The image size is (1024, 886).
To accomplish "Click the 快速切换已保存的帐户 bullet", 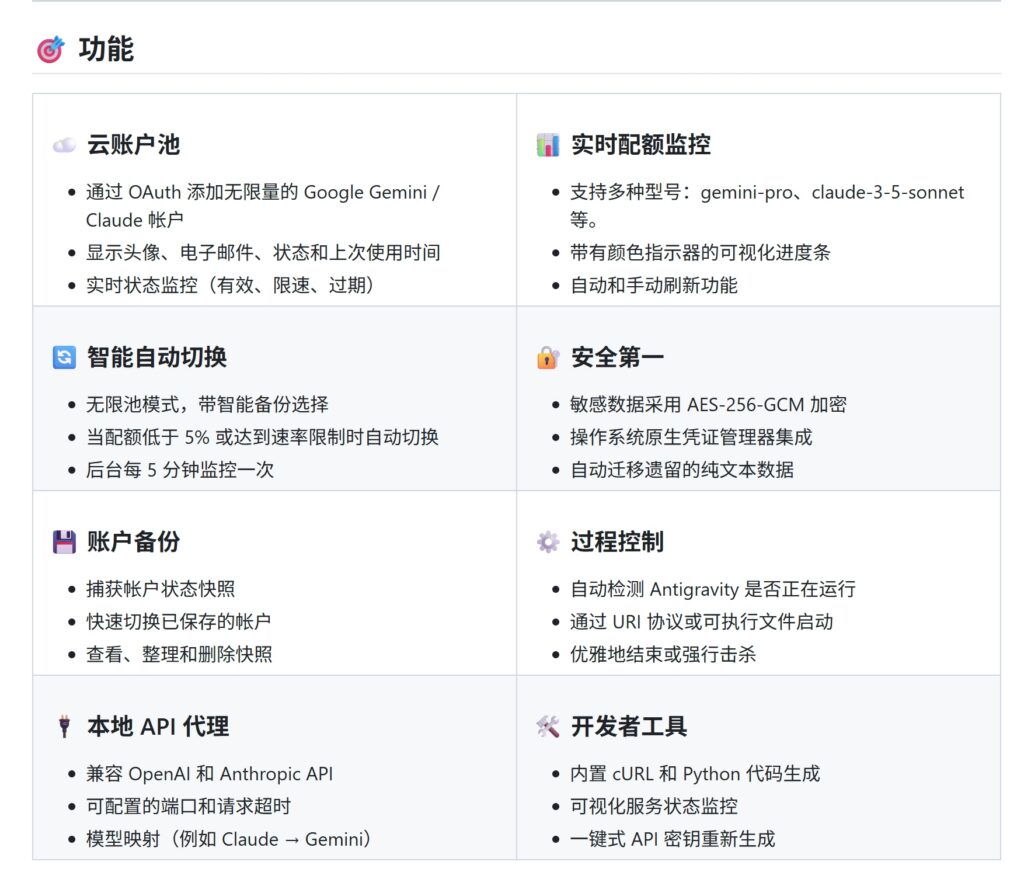I will tap(178, 622).
